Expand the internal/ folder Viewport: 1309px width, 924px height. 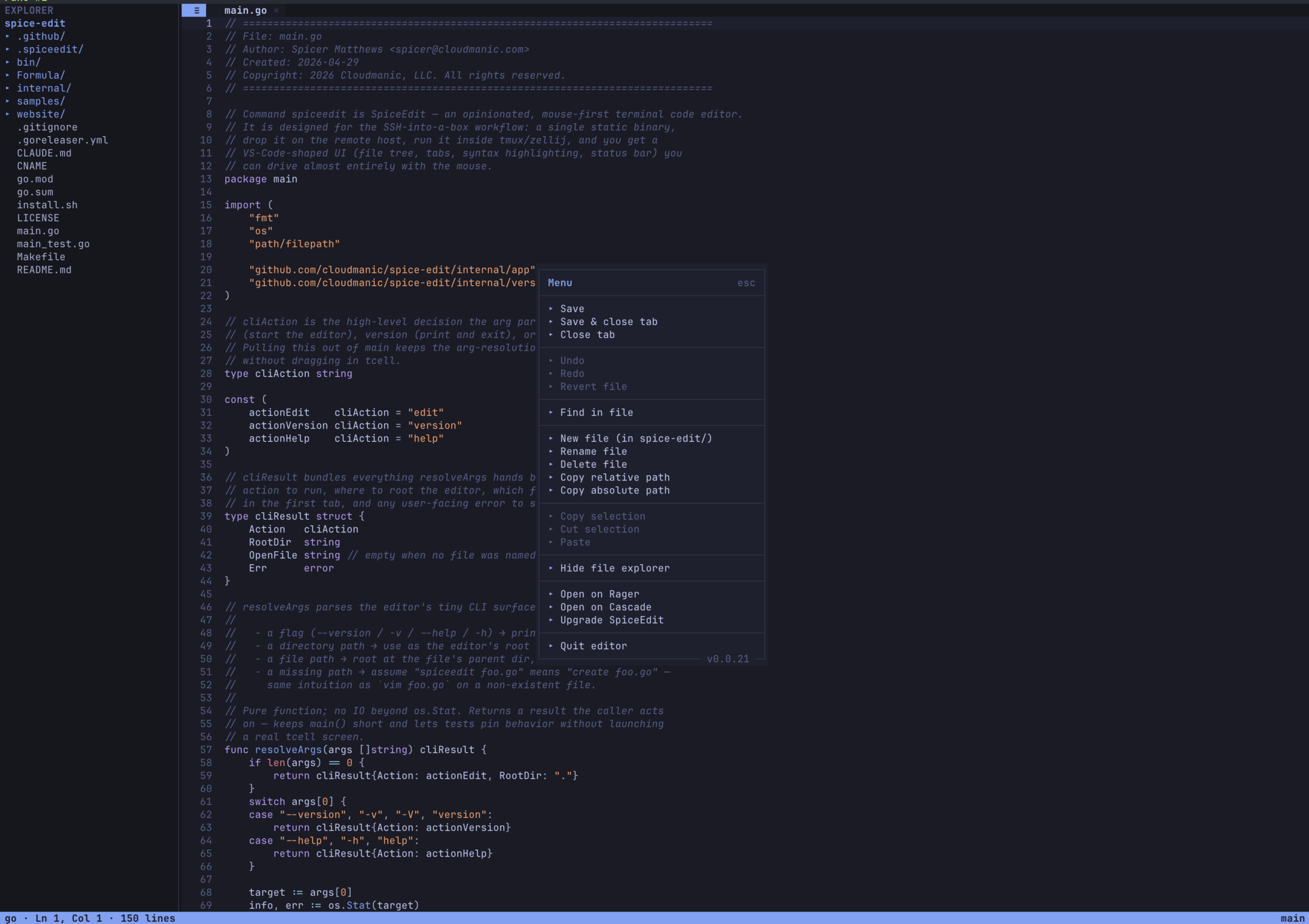pos(44,88)
